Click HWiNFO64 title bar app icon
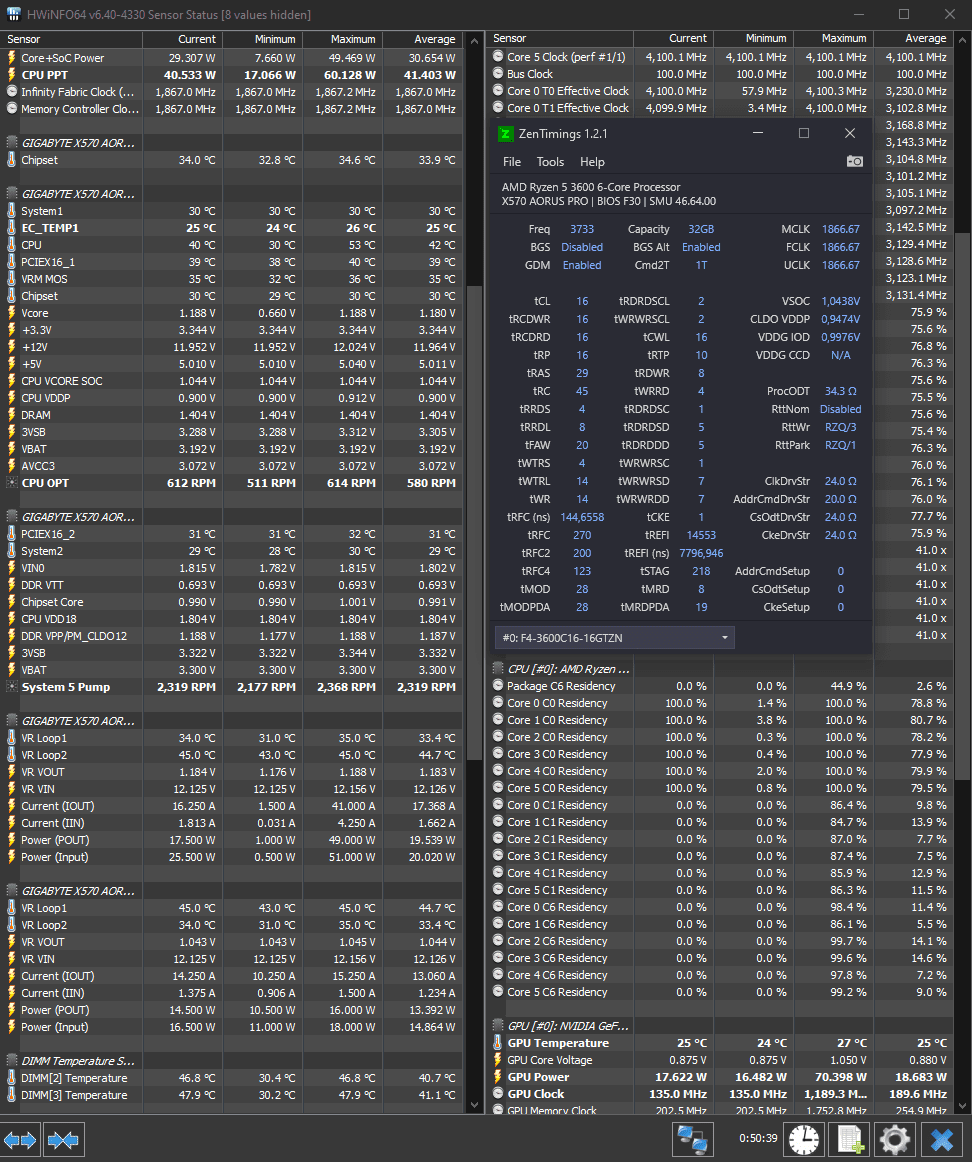The width and height of the screenshot is (972, 1162). [13, 14]
